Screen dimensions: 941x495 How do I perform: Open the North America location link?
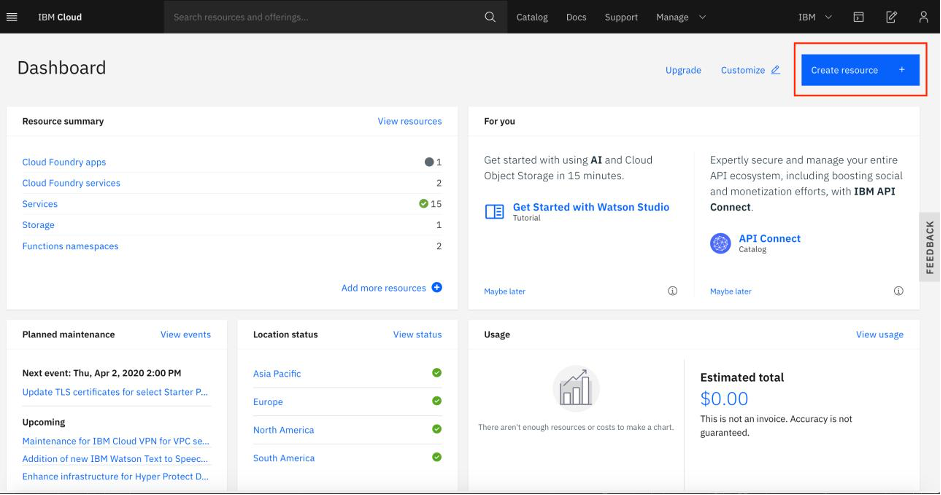[283, 430]
